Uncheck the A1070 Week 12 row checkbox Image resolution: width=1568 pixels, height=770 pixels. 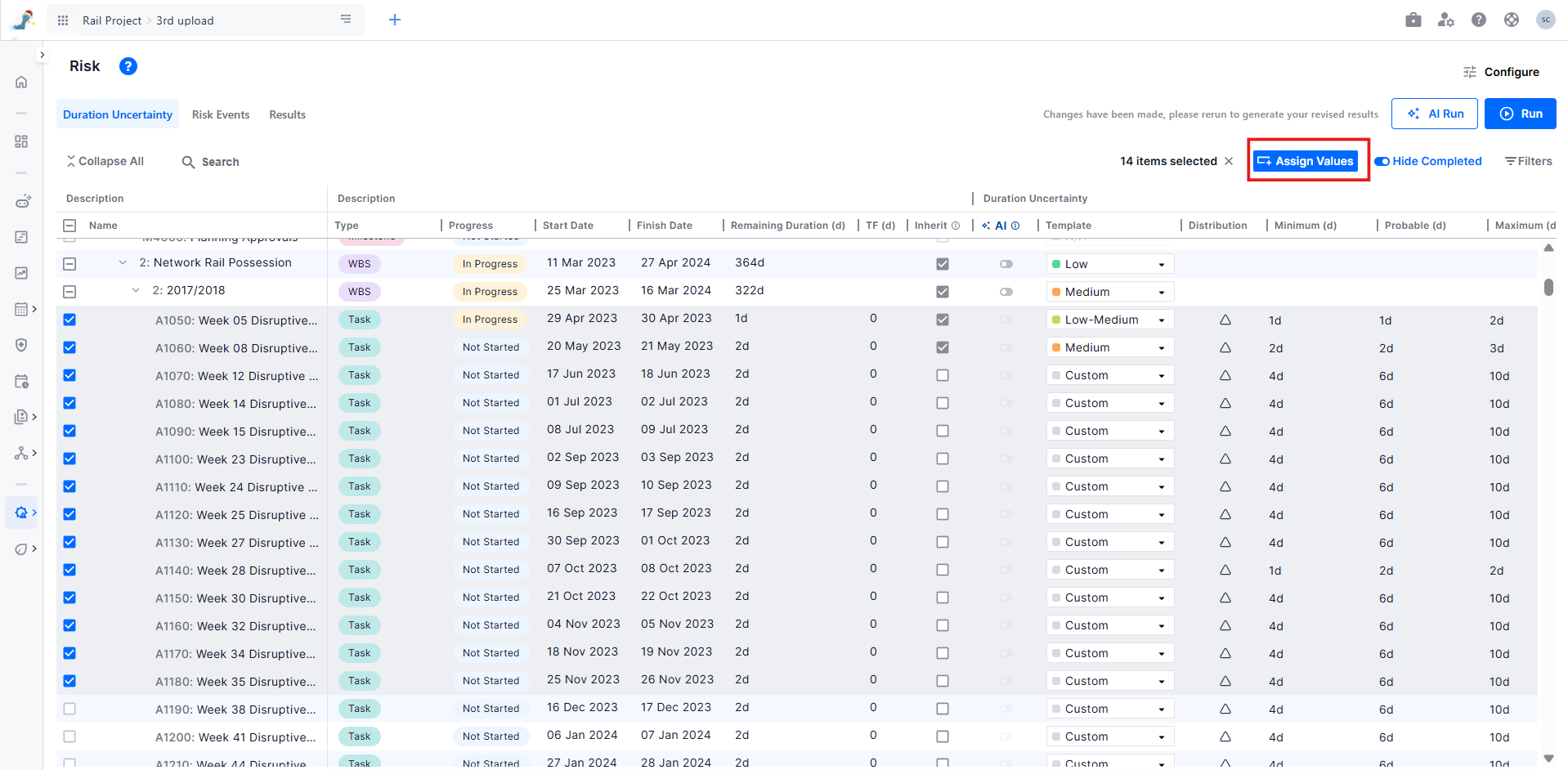click(x=69, y=375)
